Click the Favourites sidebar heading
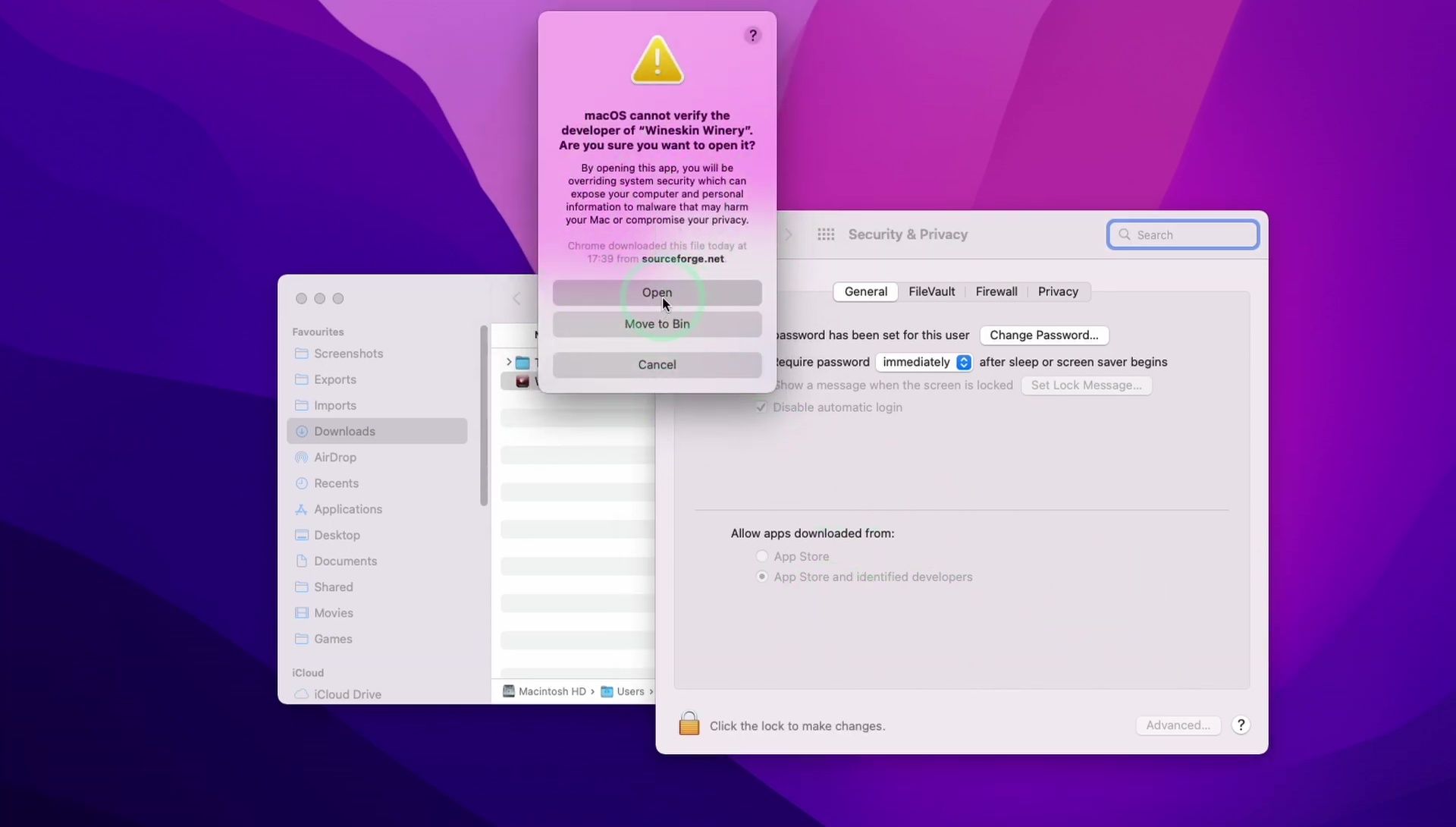1456x827 pixels. point(318,332)
